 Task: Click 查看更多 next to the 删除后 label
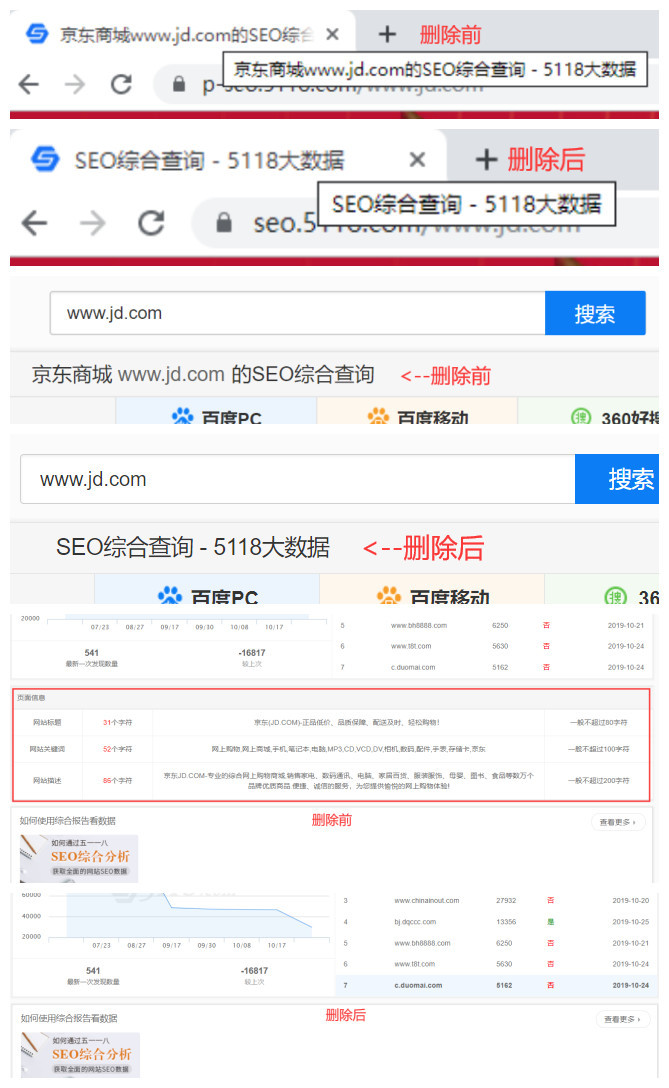(623, 1019)
